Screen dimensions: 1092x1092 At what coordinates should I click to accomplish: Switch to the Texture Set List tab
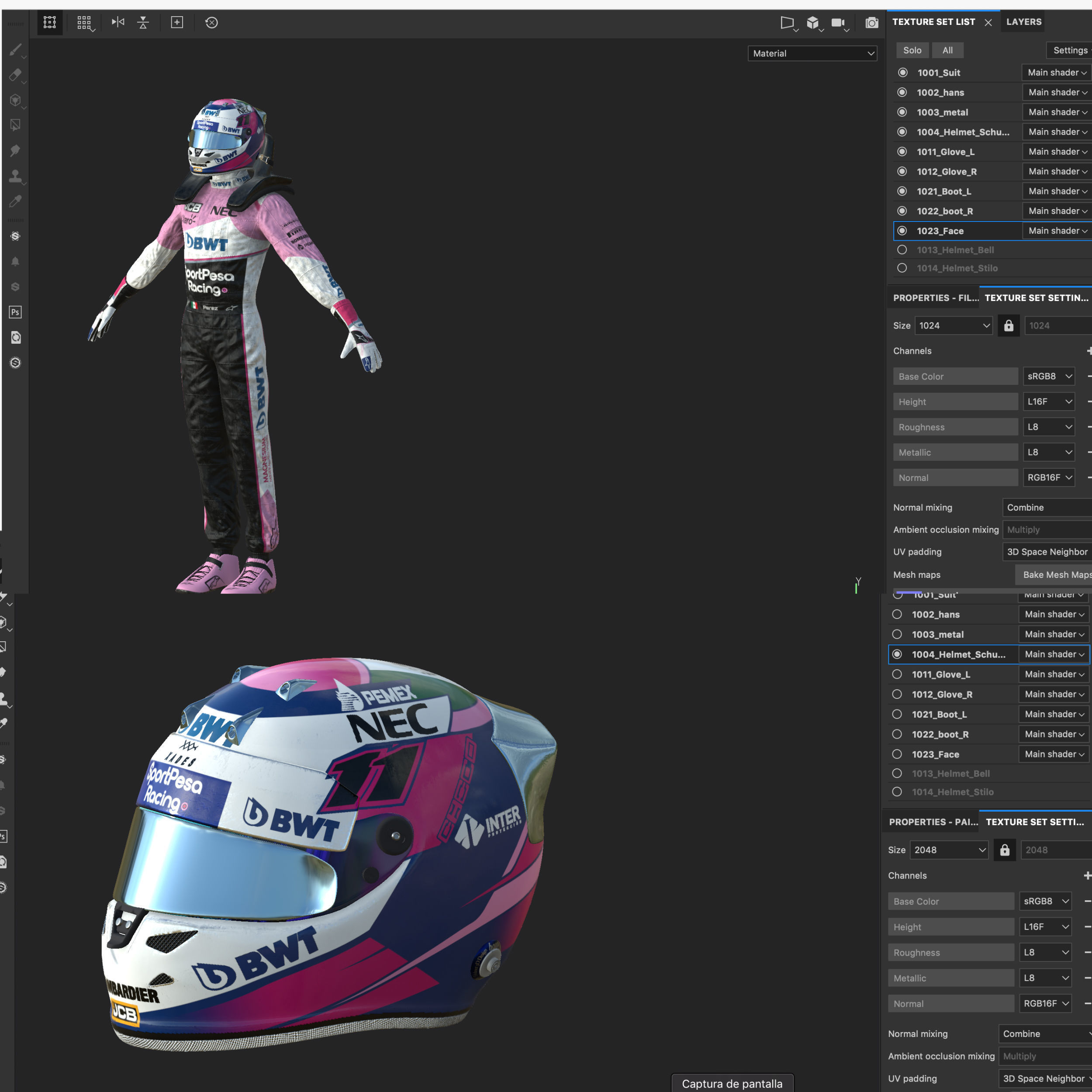click(933, 22)
